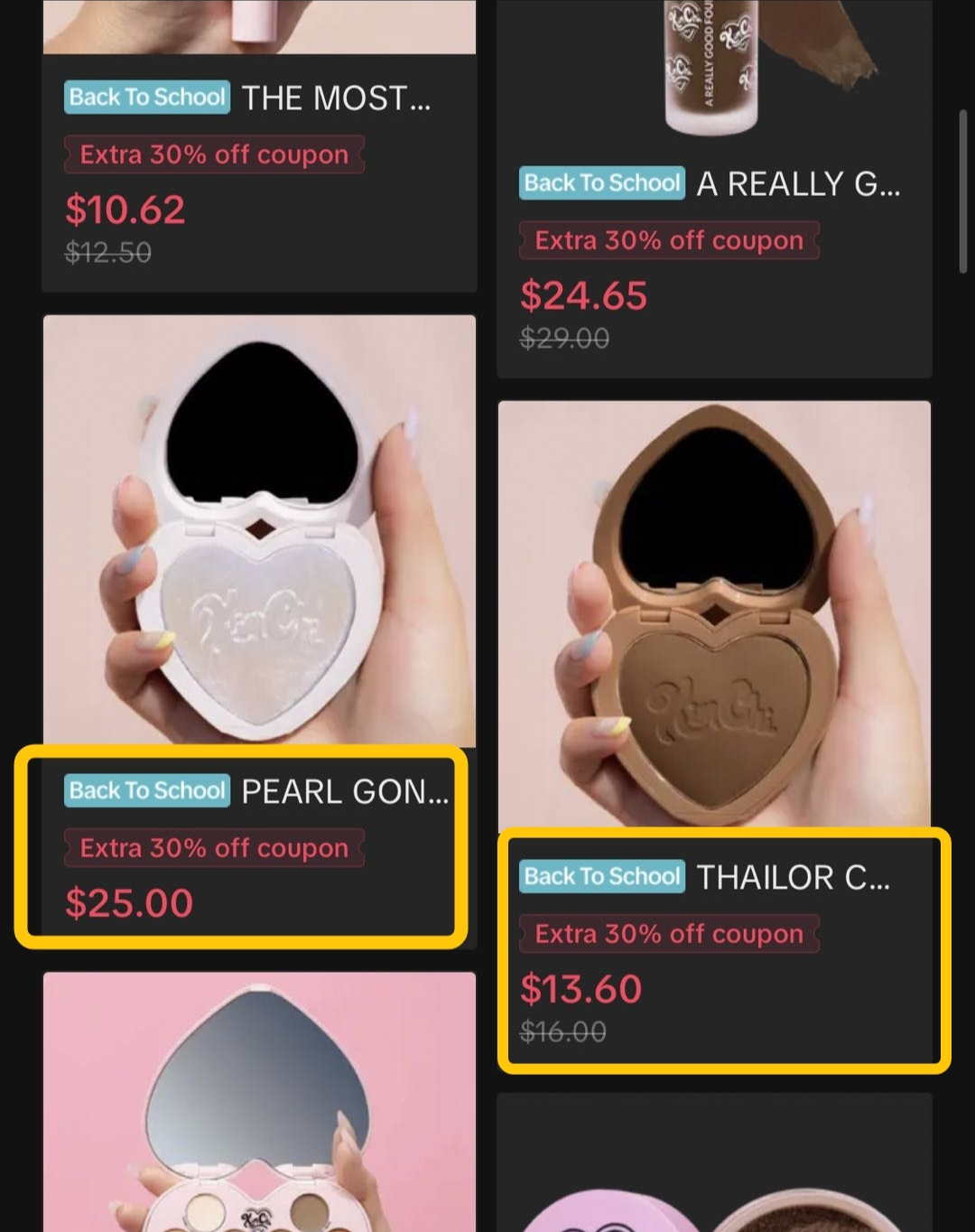Image resolution: width=975 pixels, height=1232 pixels.
Task: Tap the Back To School badge on THAILOR C
Action: (602, 877)
